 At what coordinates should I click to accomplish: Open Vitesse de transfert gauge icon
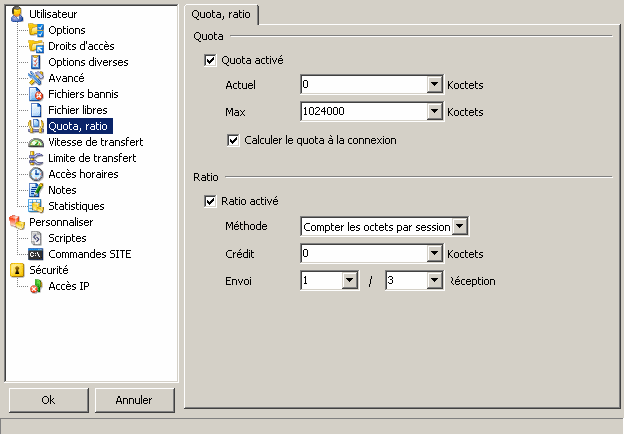click(x=36, y=142)
